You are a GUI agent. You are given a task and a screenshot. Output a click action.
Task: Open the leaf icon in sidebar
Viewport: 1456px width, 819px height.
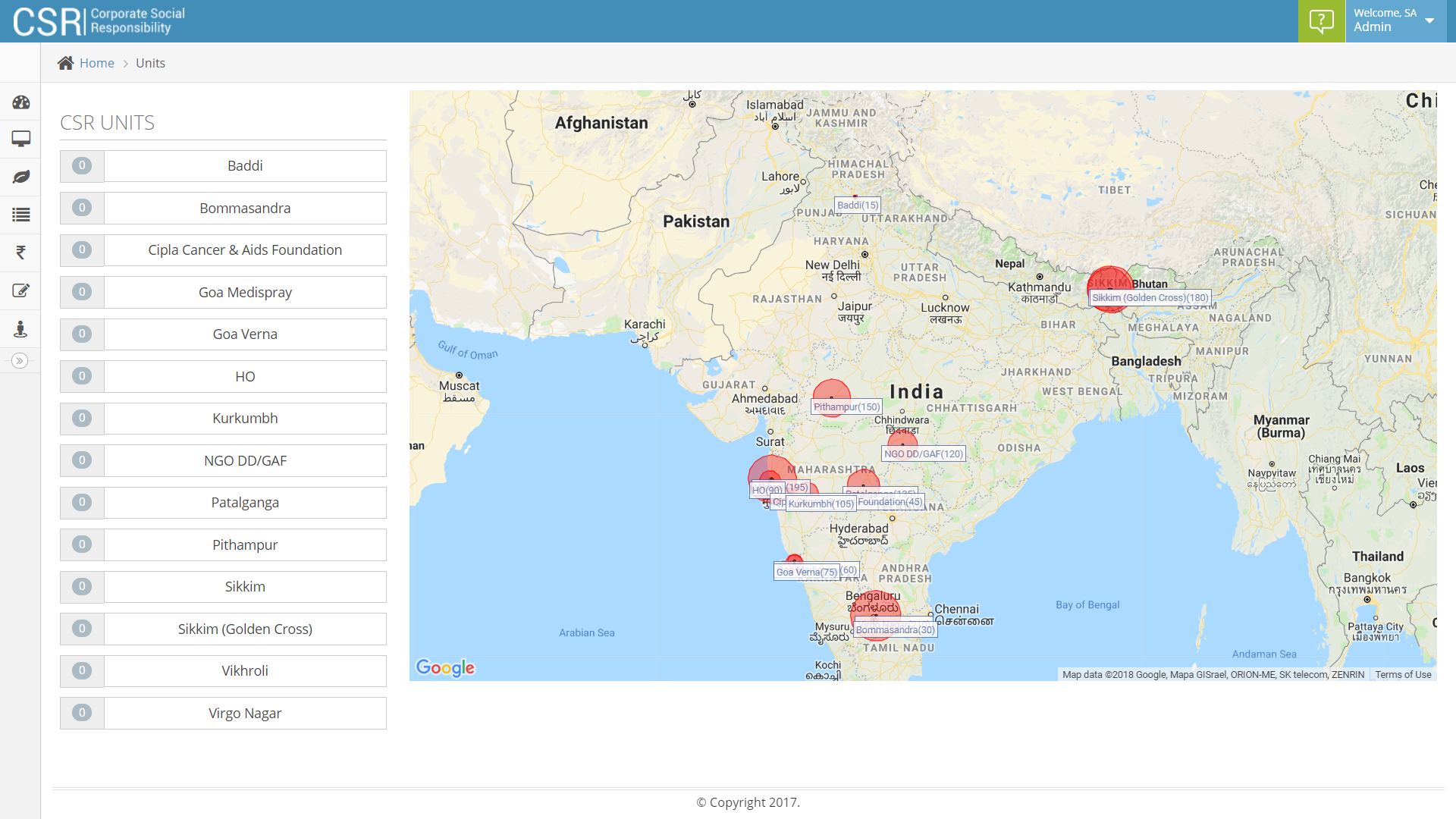[x=20, y=177]
